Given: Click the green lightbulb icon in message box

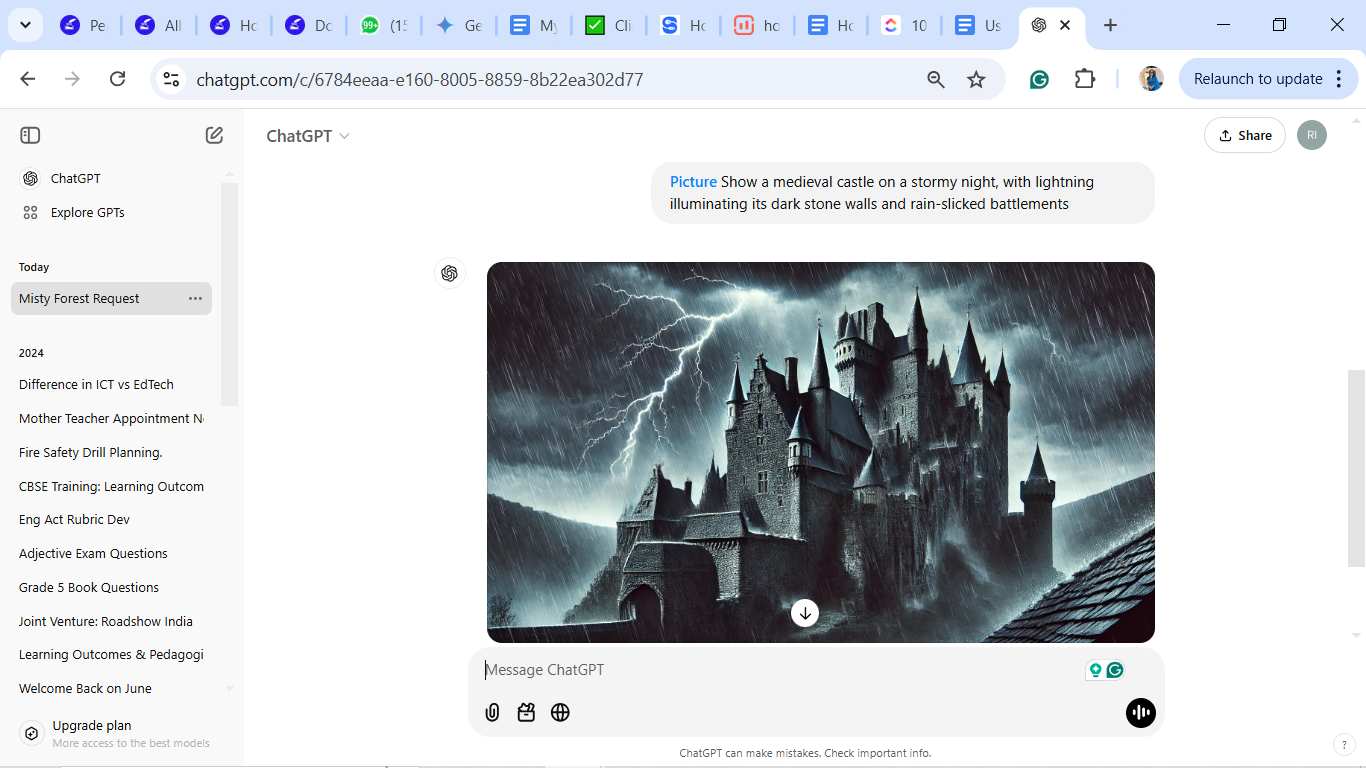Looking at the screenshot, I should tap(1096, 670).
